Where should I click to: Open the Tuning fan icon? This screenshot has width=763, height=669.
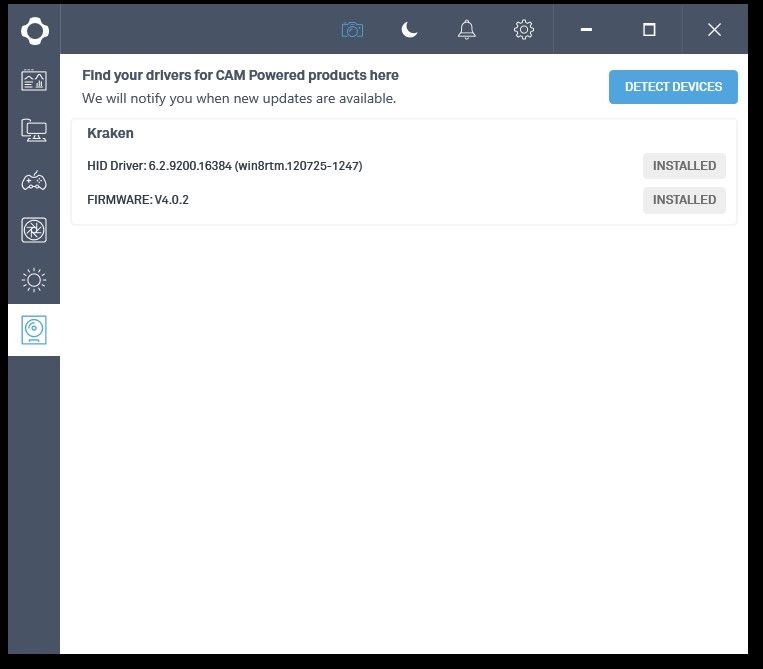point(34,230)
